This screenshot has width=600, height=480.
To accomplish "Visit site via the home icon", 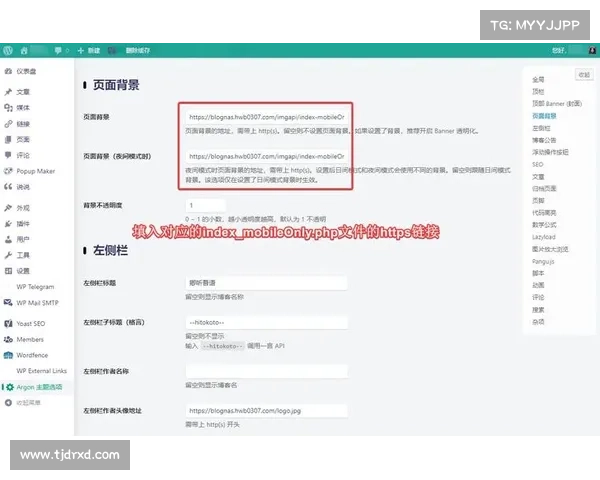I will pos(24,51).
